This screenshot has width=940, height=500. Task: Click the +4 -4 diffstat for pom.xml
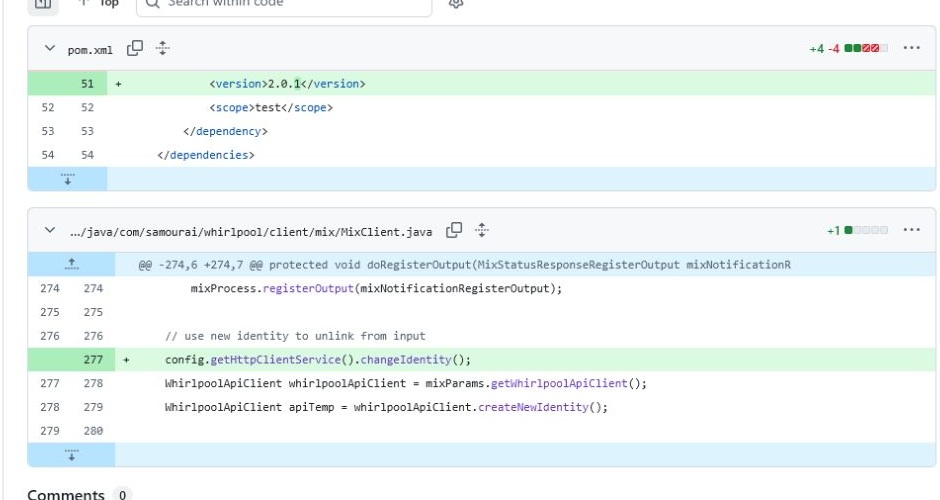[x=848, y=49]
